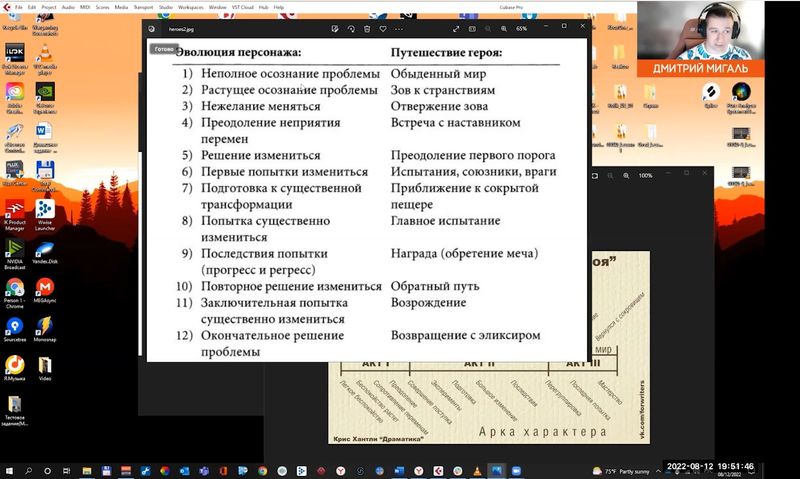The image size is (800, 479).
Task: Click the Photos app icon left of heroes2.jpg
Action: tap(152, 29)
